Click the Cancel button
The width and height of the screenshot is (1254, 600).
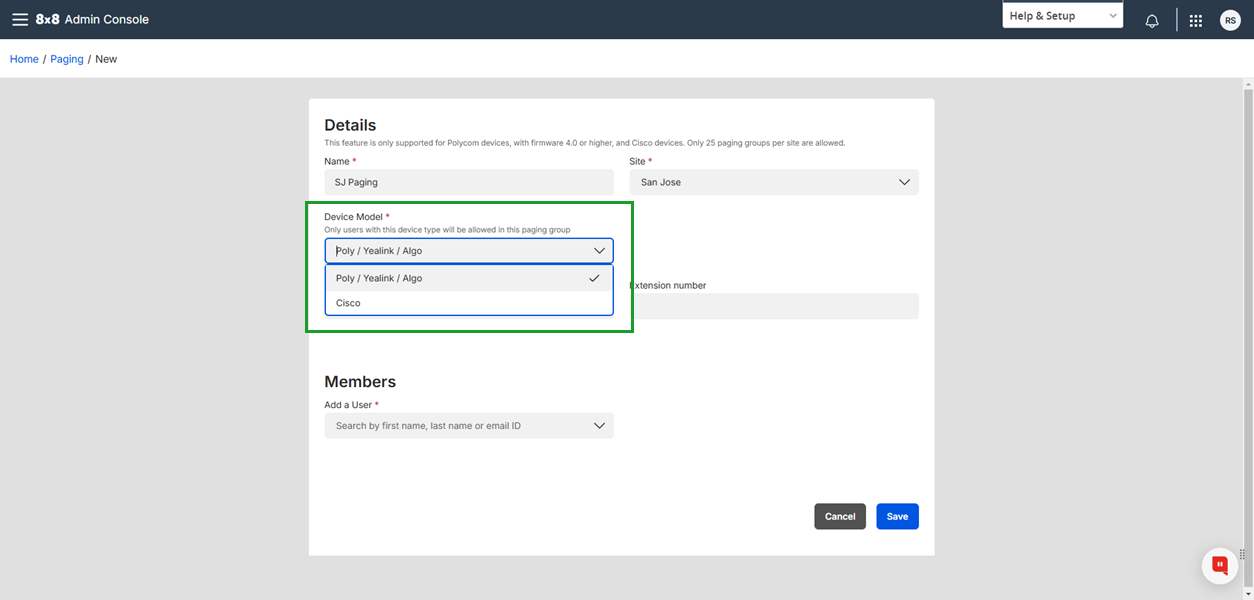pos(840,516)
